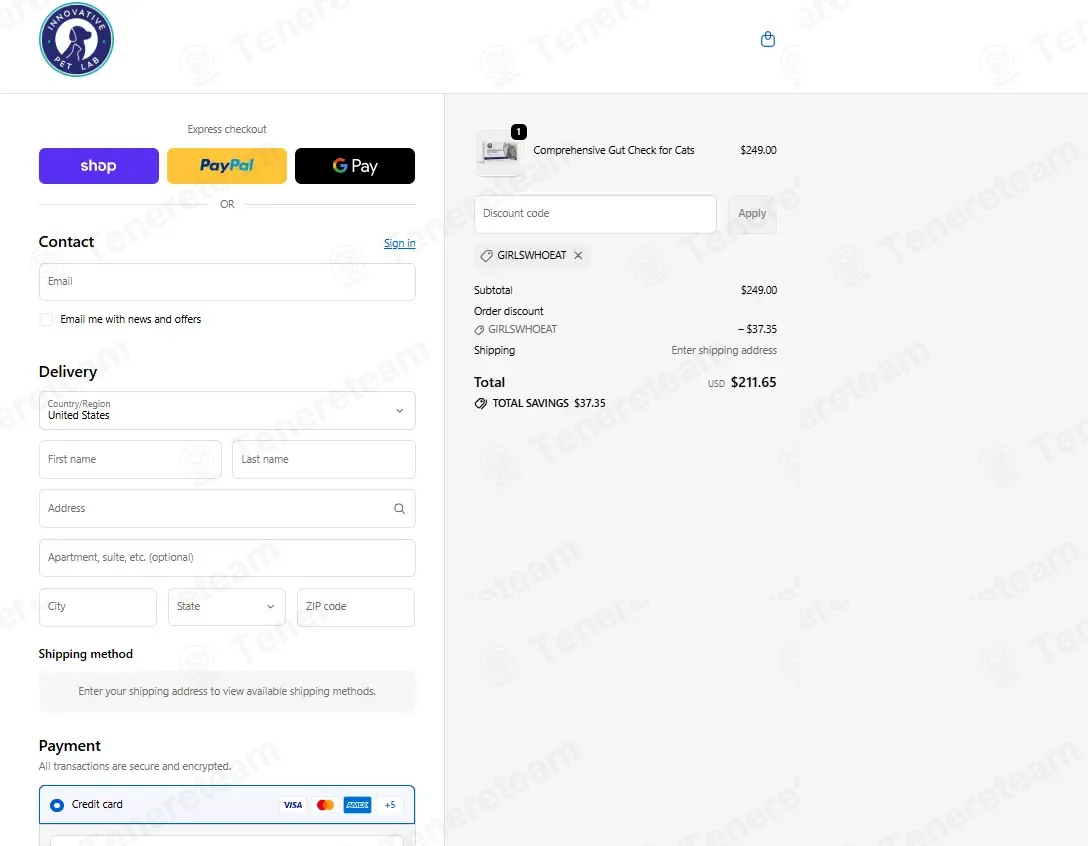1088x846 pixels.
Task: Click the Gut Check product thumbnail
Action: click(x=499, y=152)
